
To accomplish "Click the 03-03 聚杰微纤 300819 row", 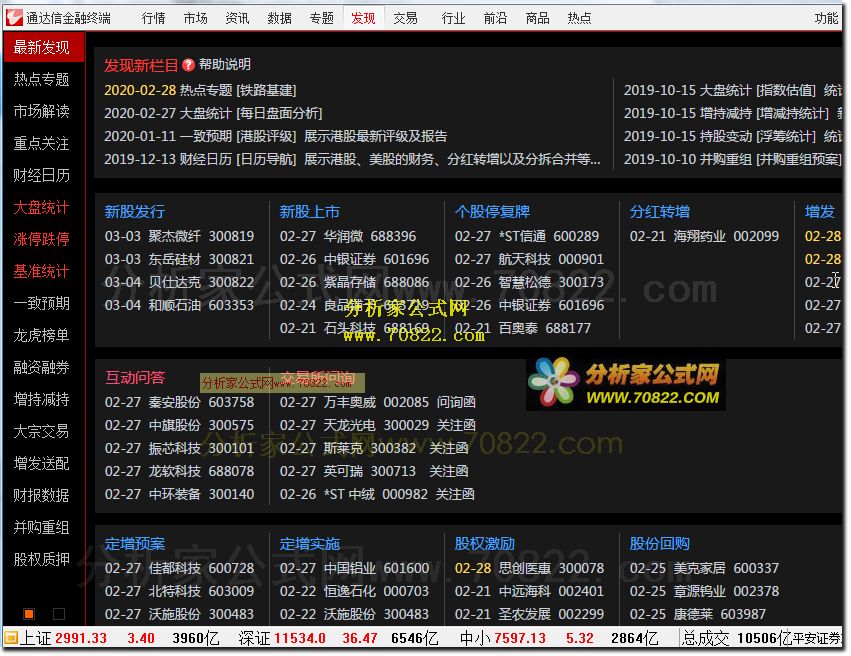I will pos(179,237).
